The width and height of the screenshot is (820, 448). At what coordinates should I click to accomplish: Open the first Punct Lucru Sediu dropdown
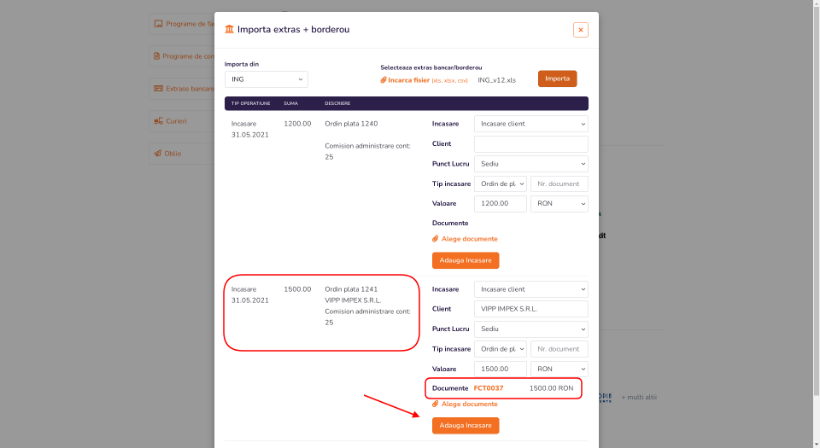click(530, 164)
